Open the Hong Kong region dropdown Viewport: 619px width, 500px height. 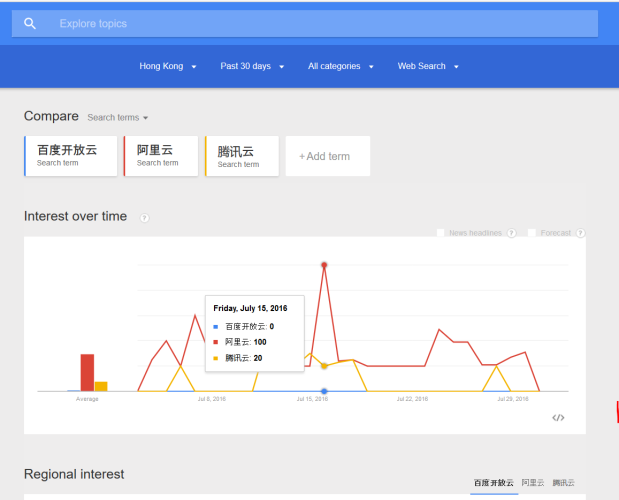tap(168, 66)
